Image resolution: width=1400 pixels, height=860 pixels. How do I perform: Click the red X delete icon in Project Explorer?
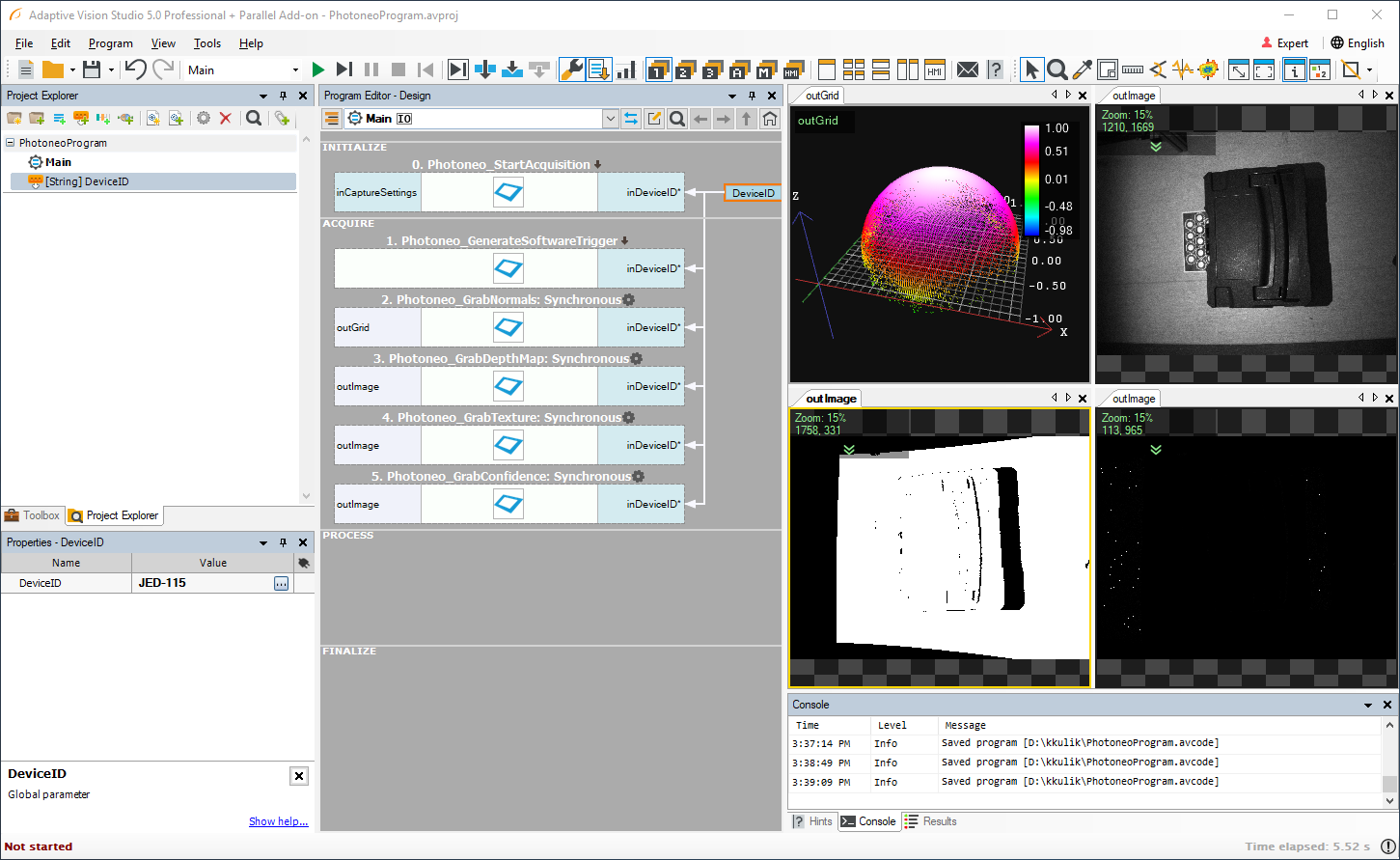point(226,118)
